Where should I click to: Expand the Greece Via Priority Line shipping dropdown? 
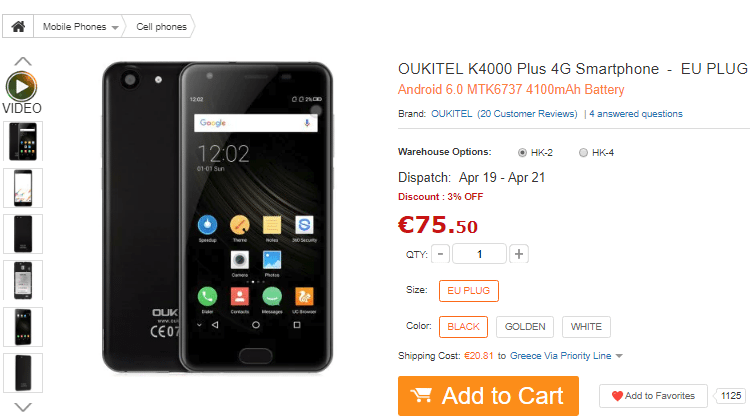tap(619, 356)
